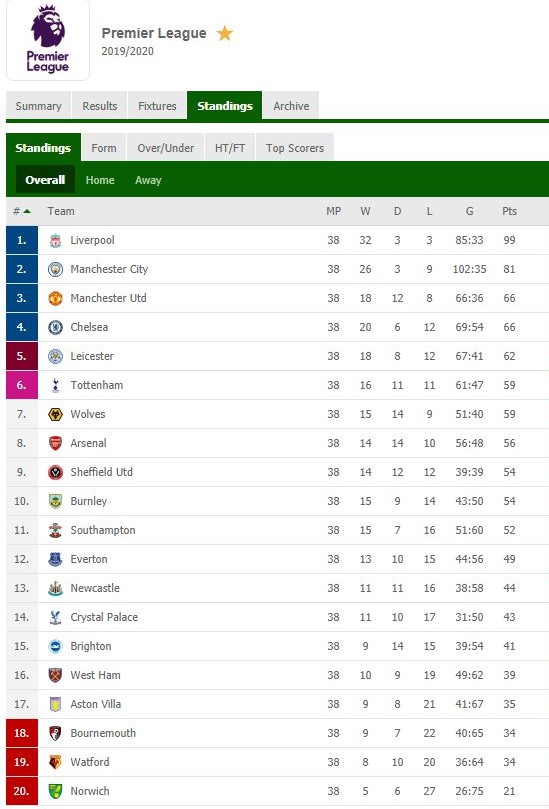The image size is (549, 809).
Task: Select the Away standings filter
Action: click(x=148, y=180)
